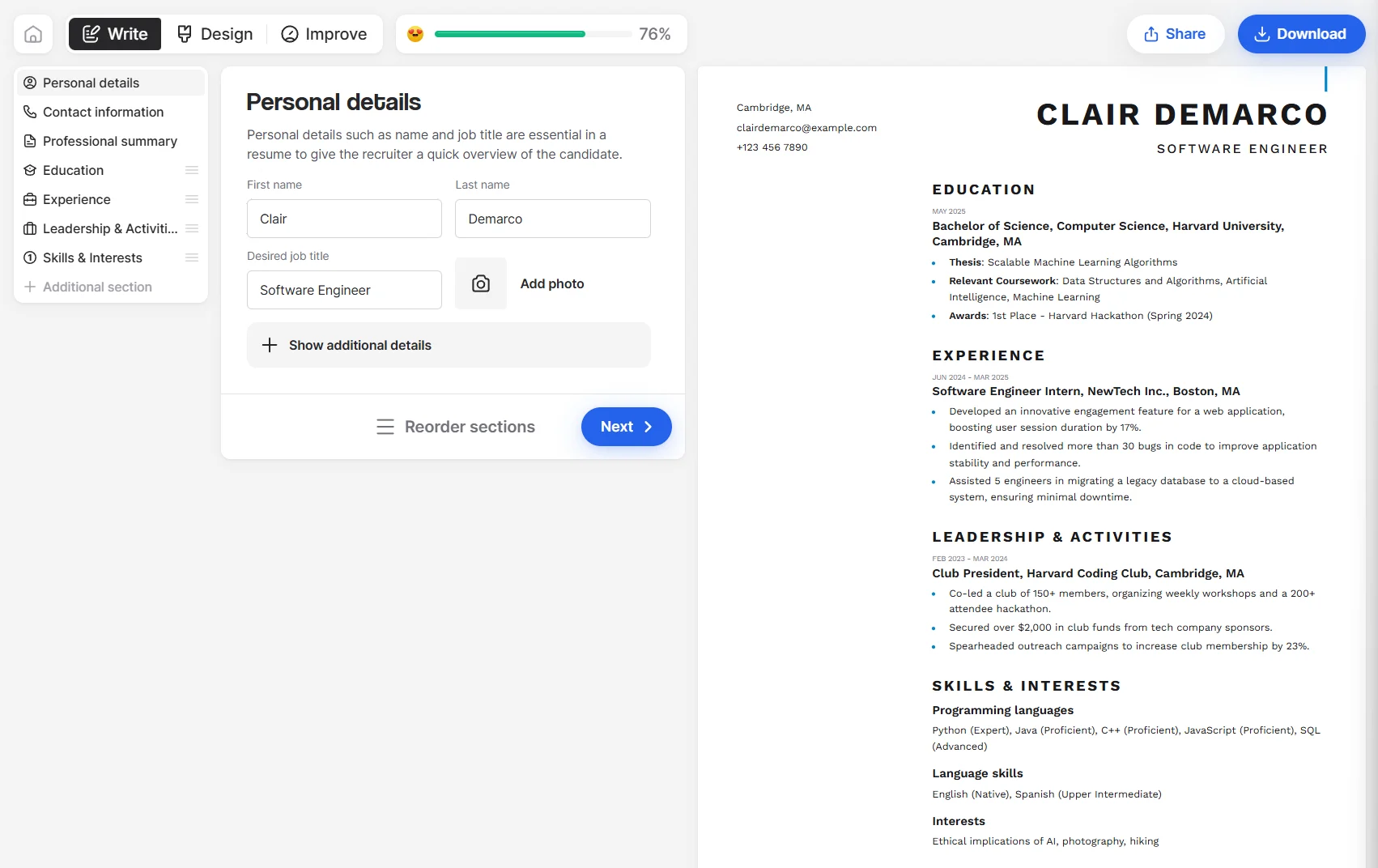Viewport: 1378px width, 868px height.
Task: Click the home icon in top left
Action: tap(33, 33)
